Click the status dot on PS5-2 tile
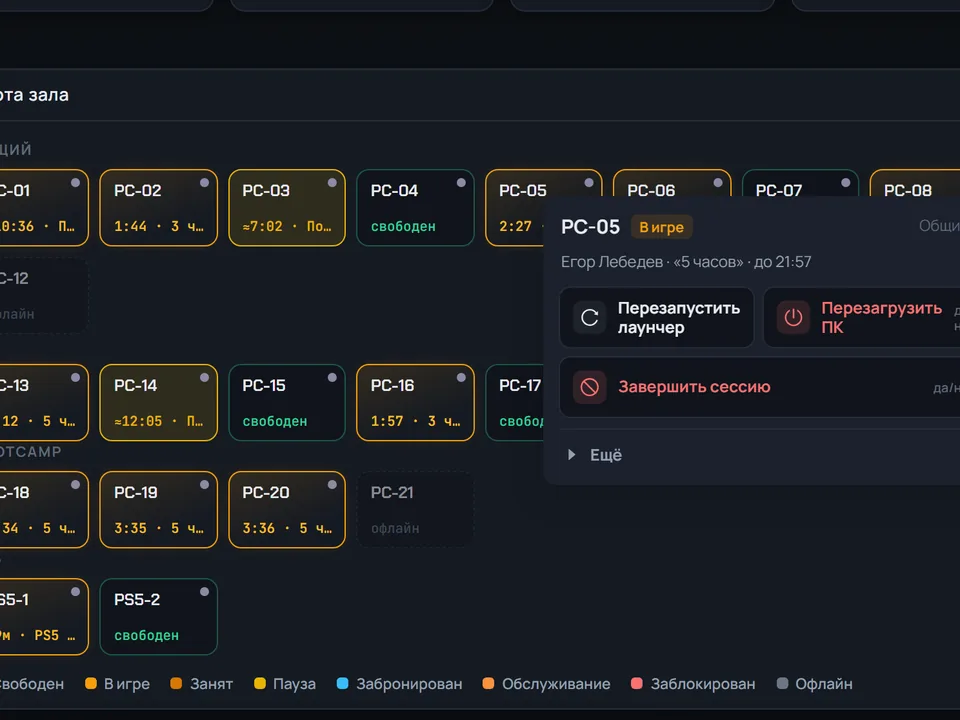Viewport: 960px width, 720px height. click(x=204, y=591)
